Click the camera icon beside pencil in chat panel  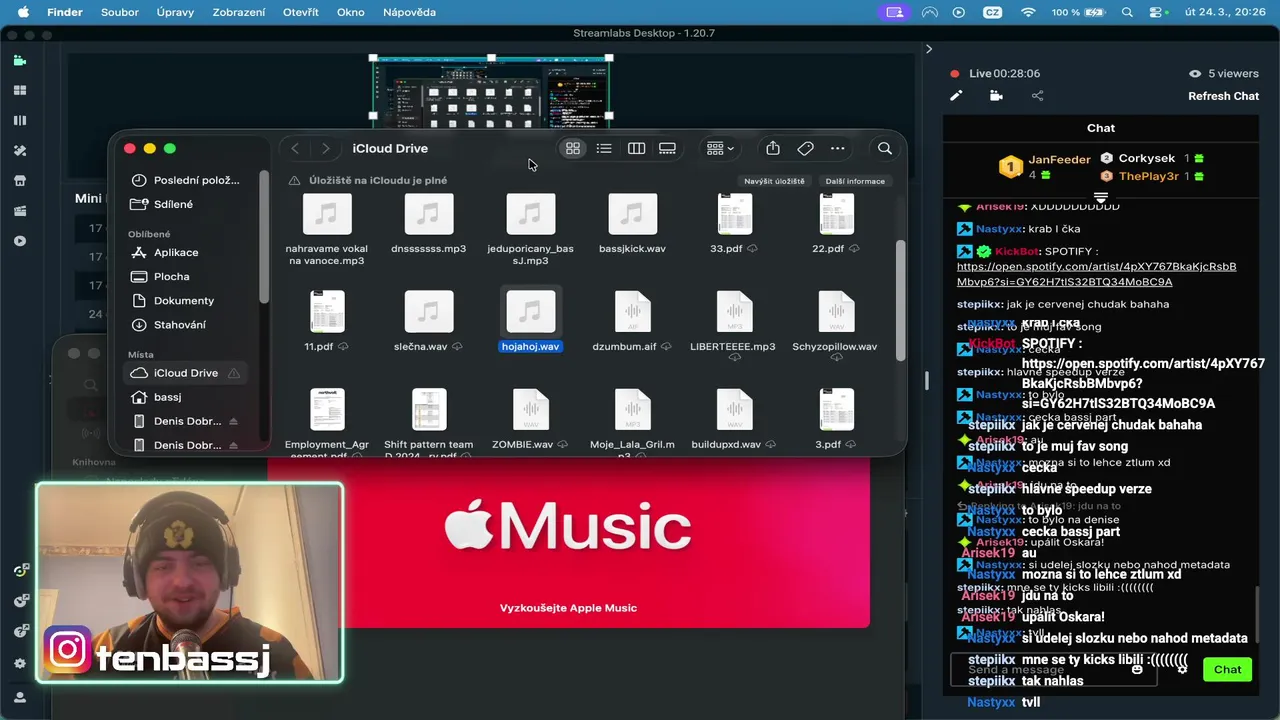click(996, 96)
